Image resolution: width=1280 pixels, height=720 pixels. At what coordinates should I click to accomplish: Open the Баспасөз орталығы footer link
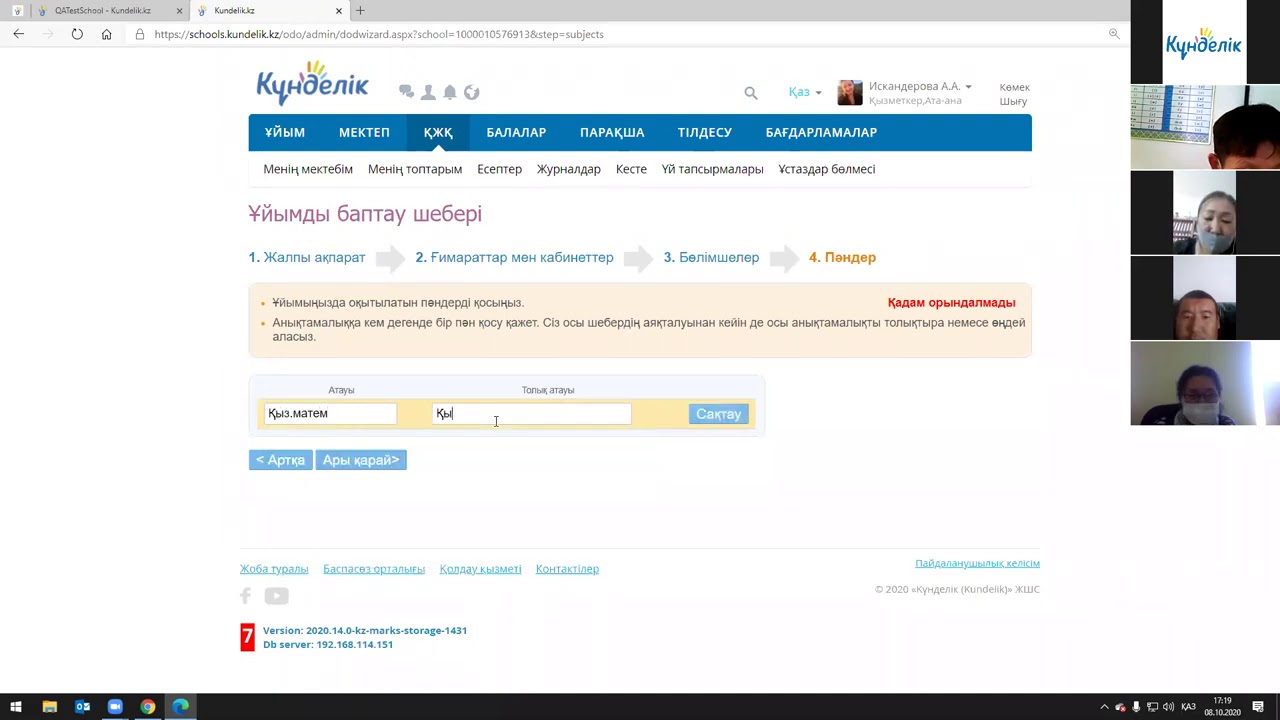coord(374,569)
